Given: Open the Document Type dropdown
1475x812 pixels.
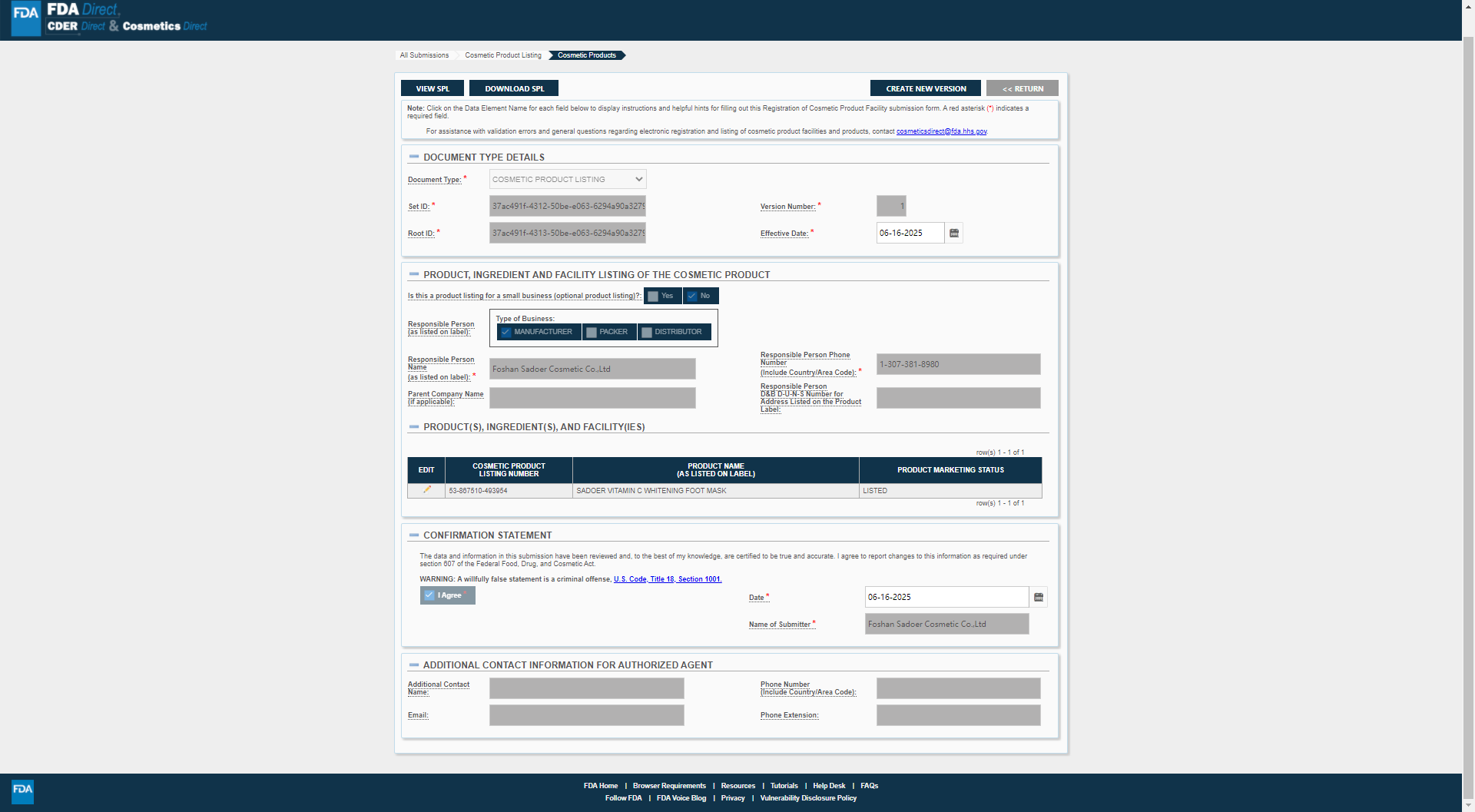Looking at the screenshot, I should 568,180.
